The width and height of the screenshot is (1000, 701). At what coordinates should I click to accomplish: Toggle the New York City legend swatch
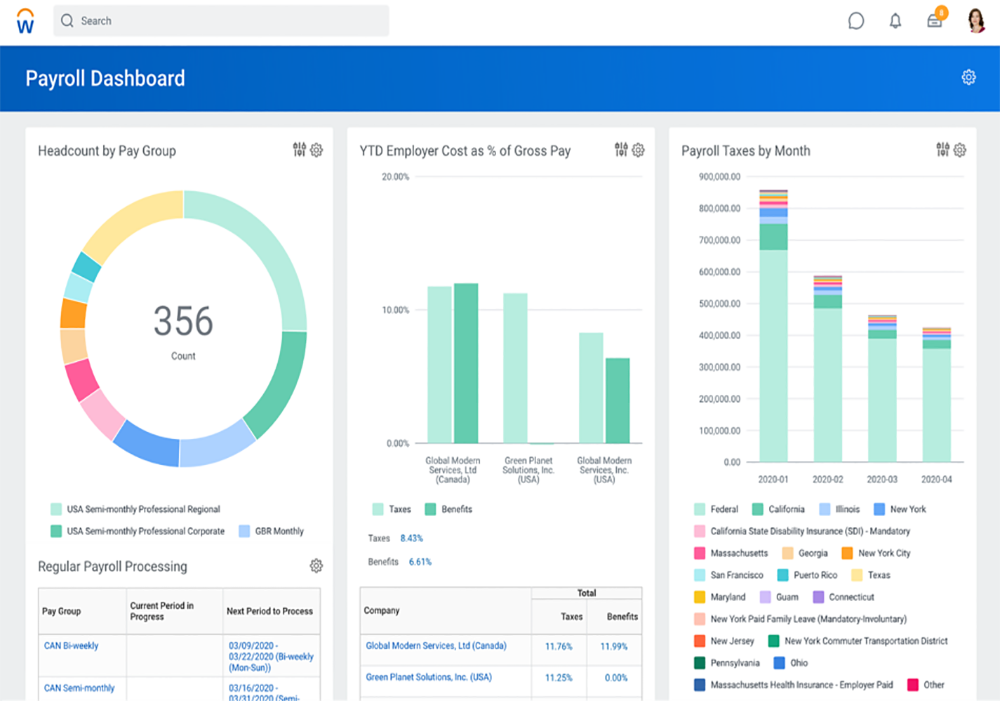click(x=847, y=553)
